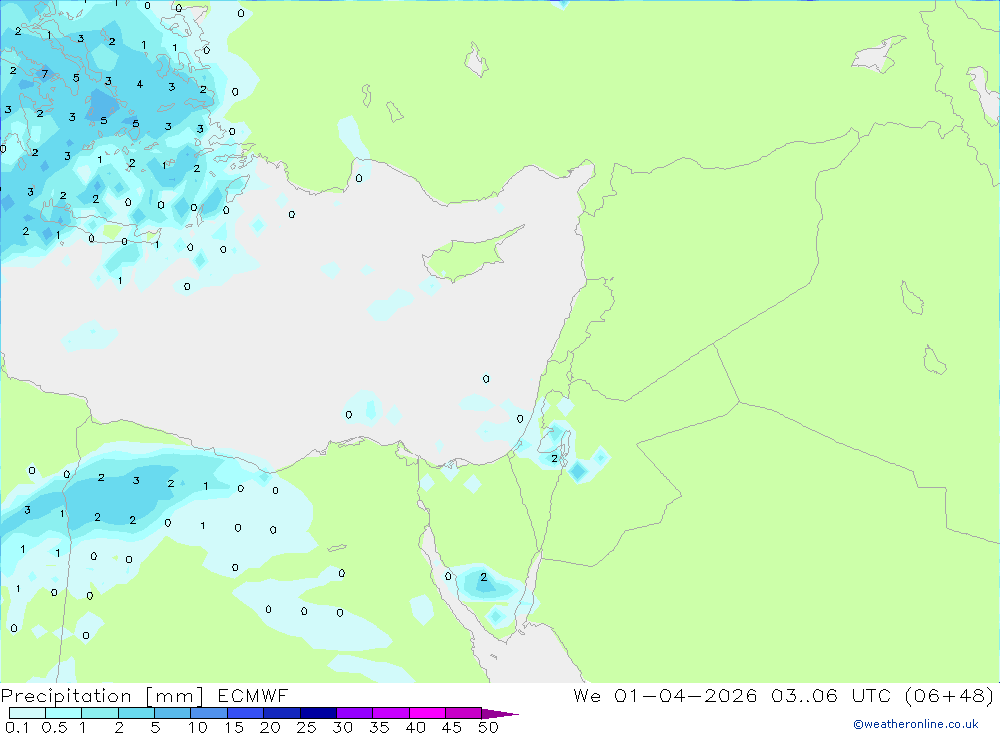Pick the 10–15 mm legend color swatch
The image size is (1000, 733).
(209, 713)
